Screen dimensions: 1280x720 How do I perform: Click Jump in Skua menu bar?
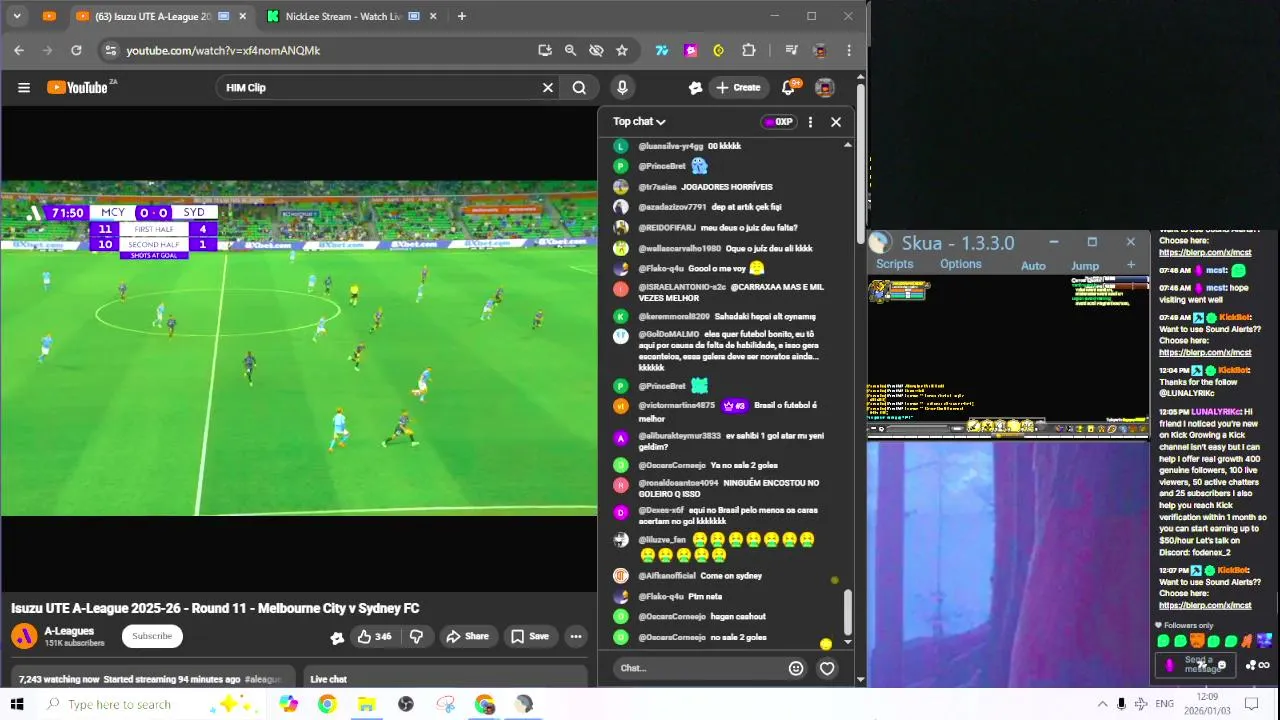(x=1085, y=265)
